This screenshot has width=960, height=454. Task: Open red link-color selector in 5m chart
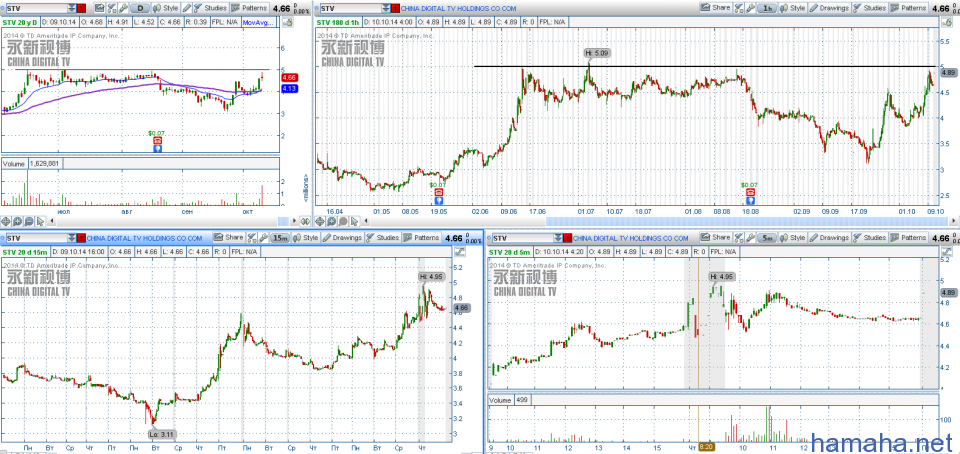click(568, 238)
